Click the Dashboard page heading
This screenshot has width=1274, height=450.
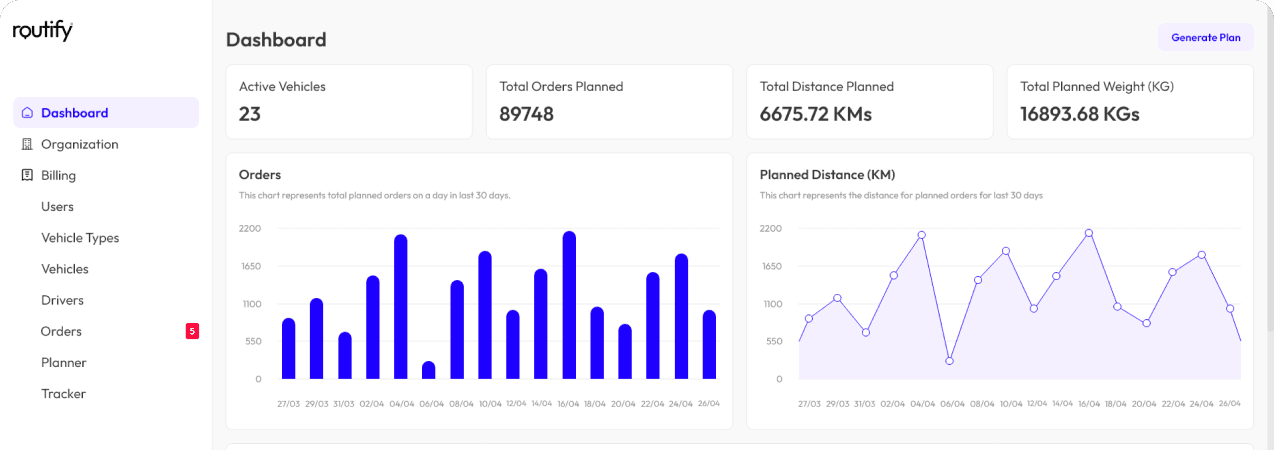[x=276, y=40]
